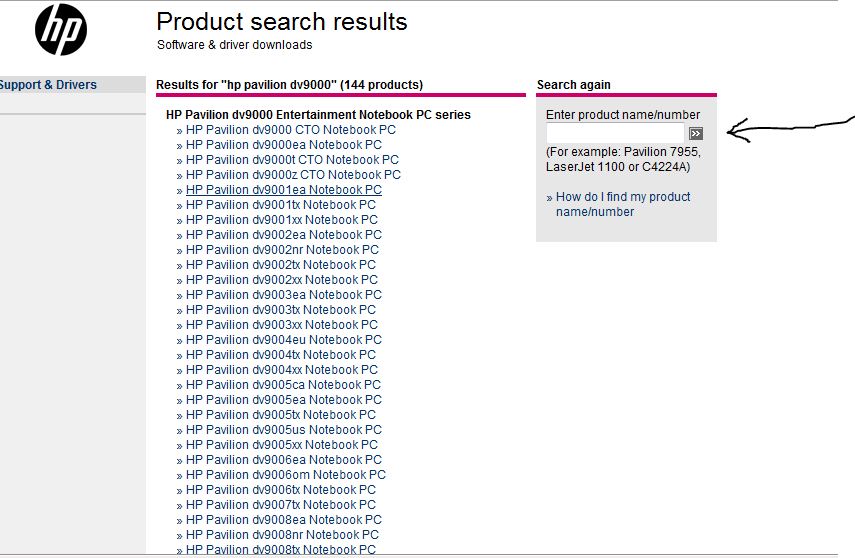Open HP Pavilion dv9000 CTO Notebook PC link

(x=290, y=130)
